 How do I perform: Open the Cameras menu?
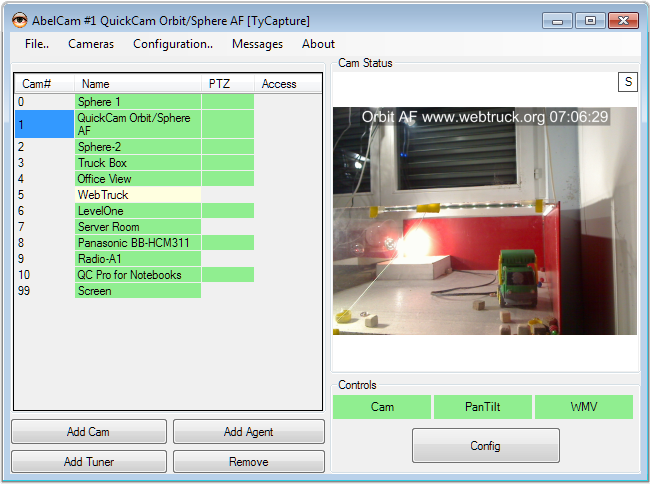point(91,44)
